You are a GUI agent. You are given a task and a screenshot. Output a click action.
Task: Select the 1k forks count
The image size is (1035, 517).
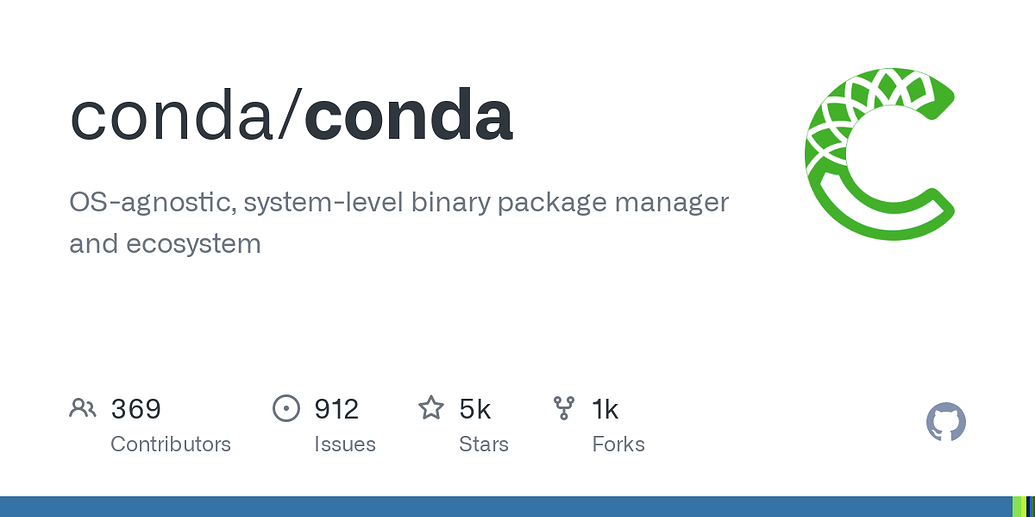point(605,409)
